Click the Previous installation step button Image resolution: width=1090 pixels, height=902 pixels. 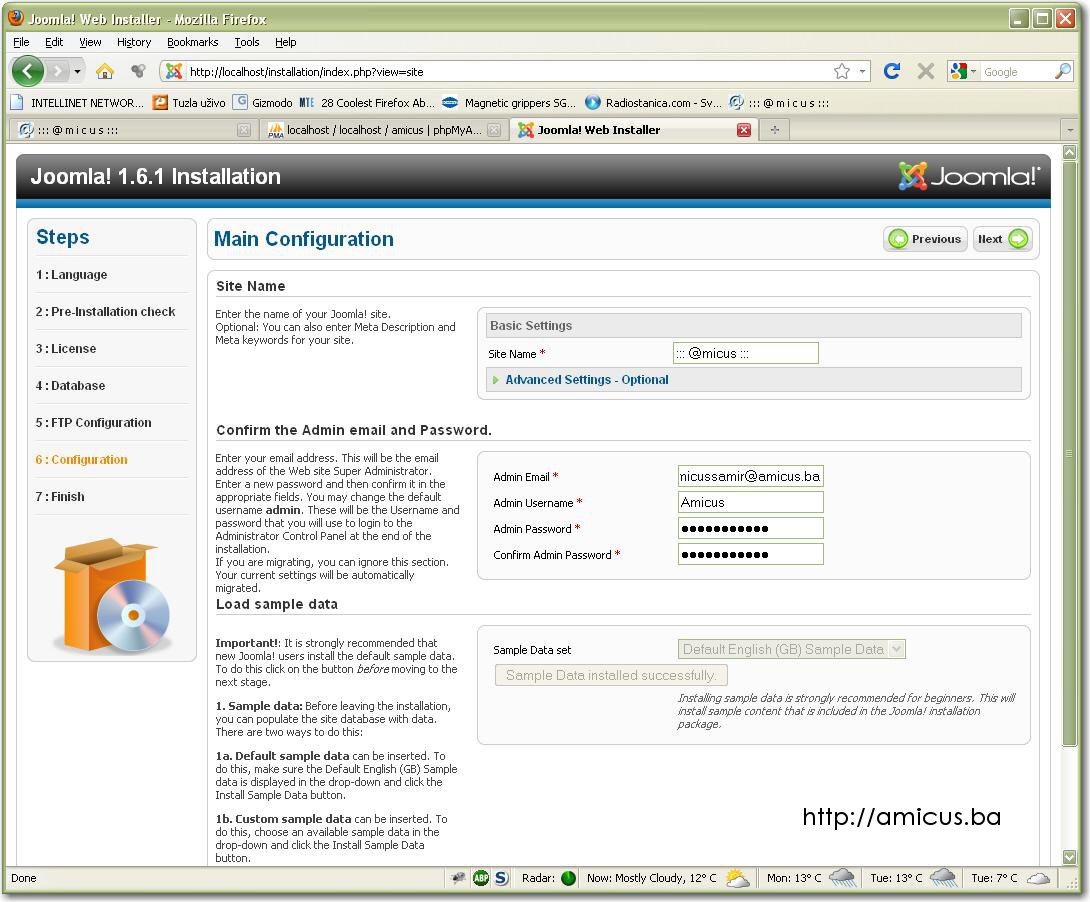pos(925,239)
